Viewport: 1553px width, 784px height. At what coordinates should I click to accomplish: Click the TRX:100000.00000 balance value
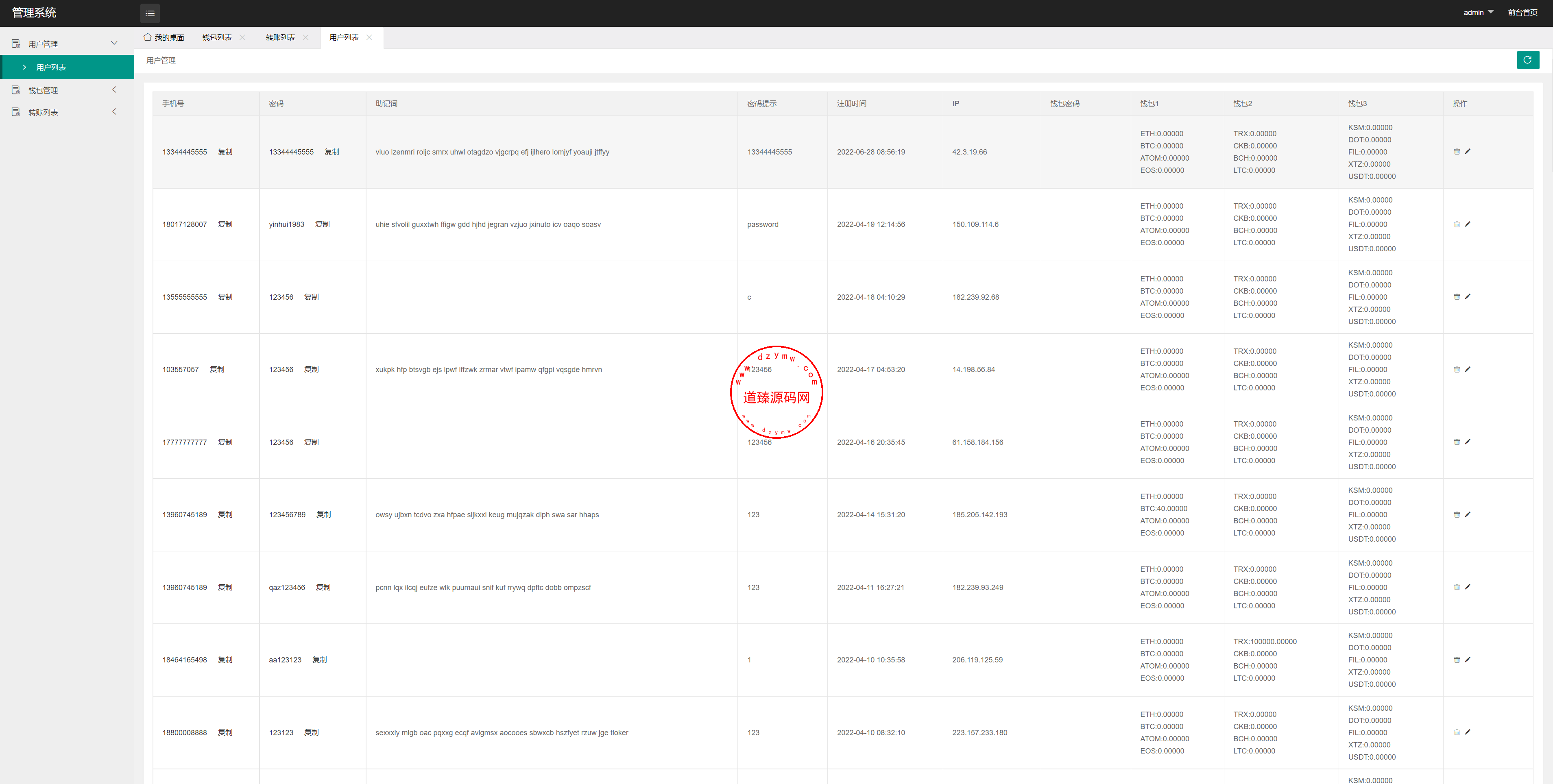[x=1265, y=642]
